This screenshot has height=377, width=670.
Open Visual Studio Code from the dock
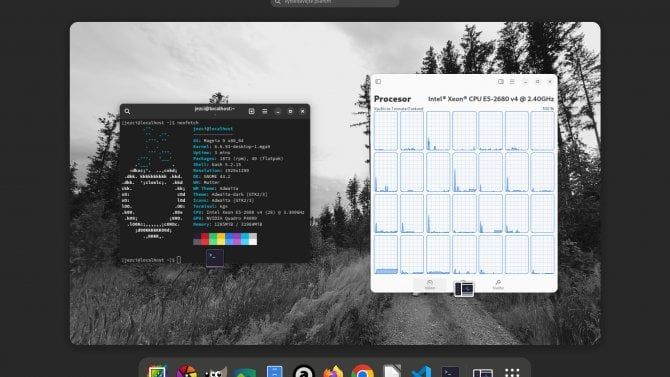pos(421,371)
